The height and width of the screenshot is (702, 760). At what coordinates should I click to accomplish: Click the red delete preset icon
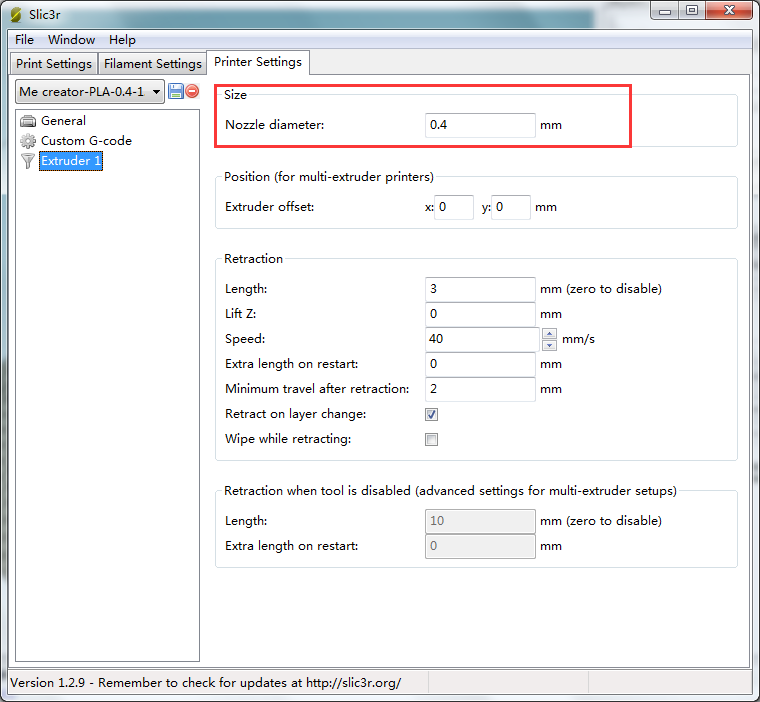pyautogui.click(x=192, y=92)
